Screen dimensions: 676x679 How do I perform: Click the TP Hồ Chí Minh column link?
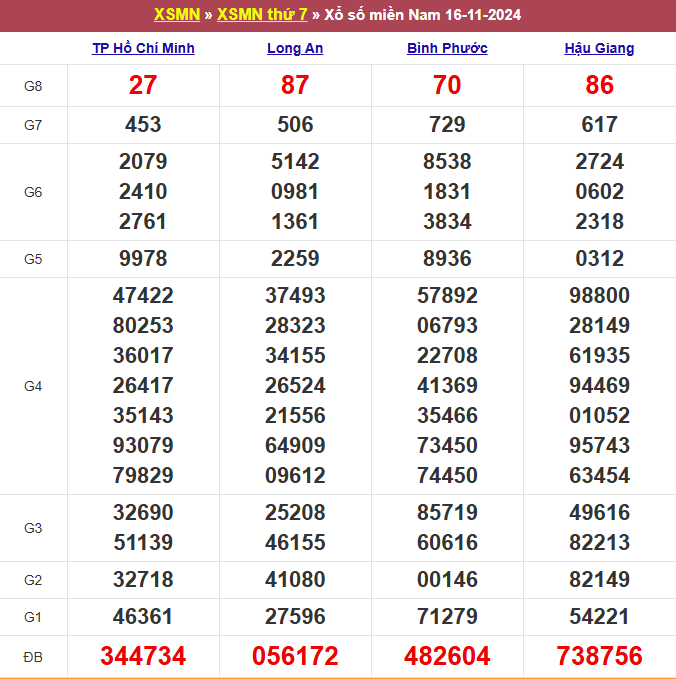coord(143,48)
